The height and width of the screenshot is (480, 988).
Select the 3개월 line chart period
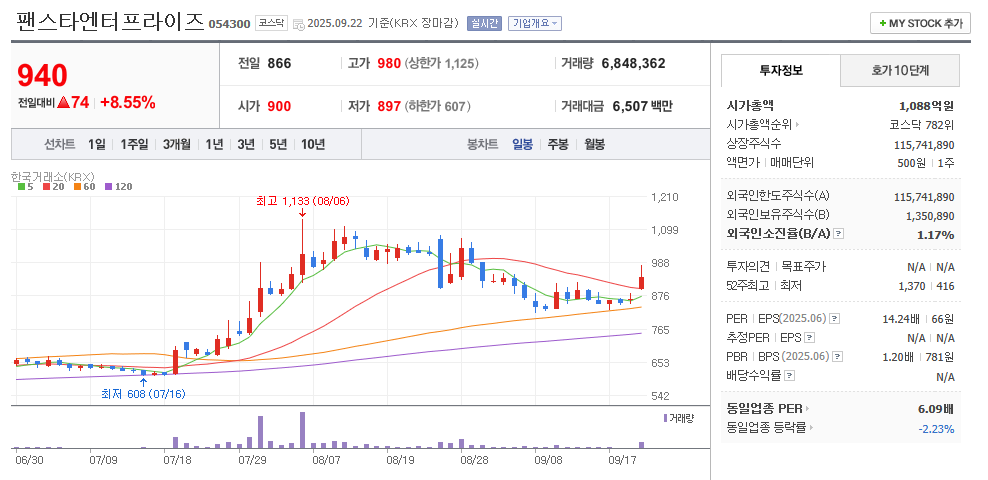tap(176, 144)
